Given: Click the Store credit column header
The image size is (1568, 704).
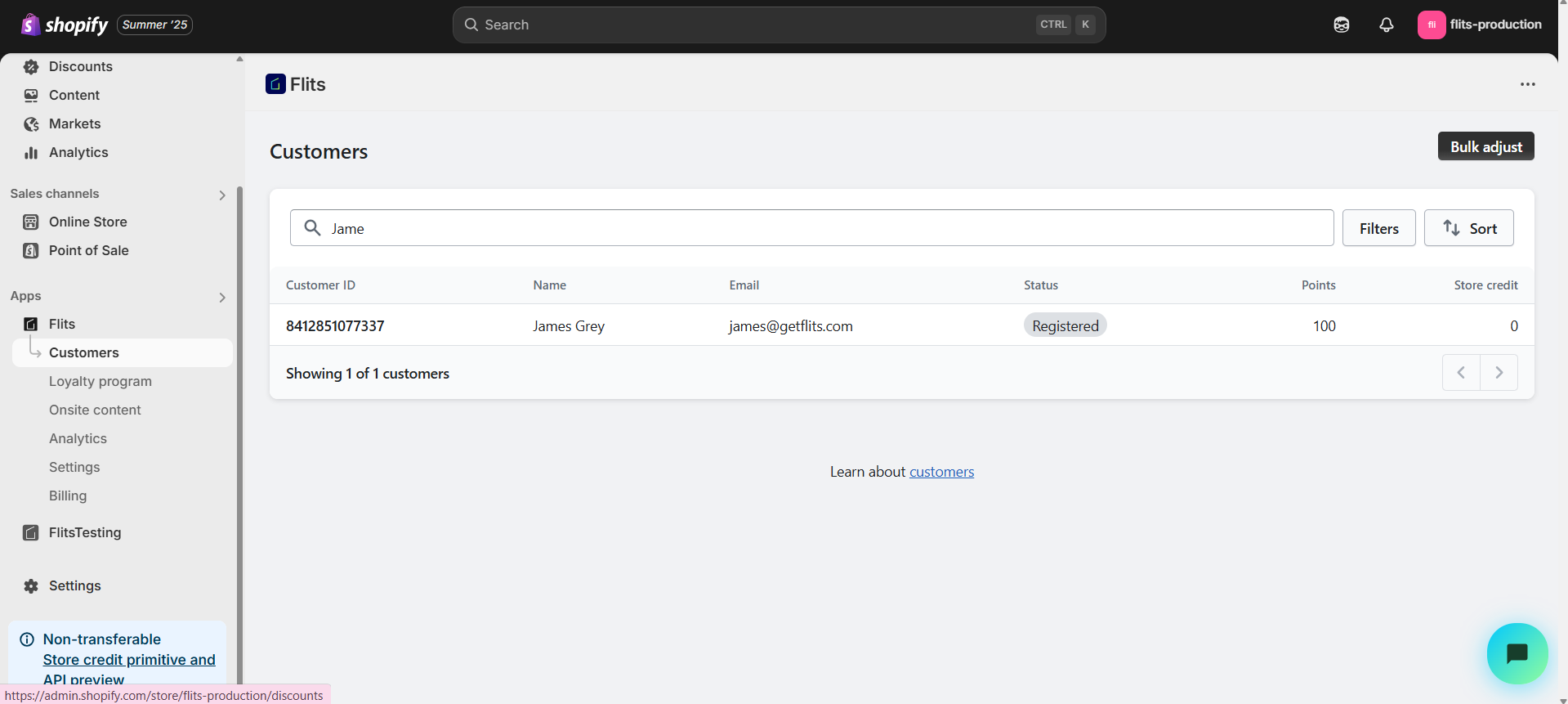Looking at the screenshot, I should pos(1486,285).
